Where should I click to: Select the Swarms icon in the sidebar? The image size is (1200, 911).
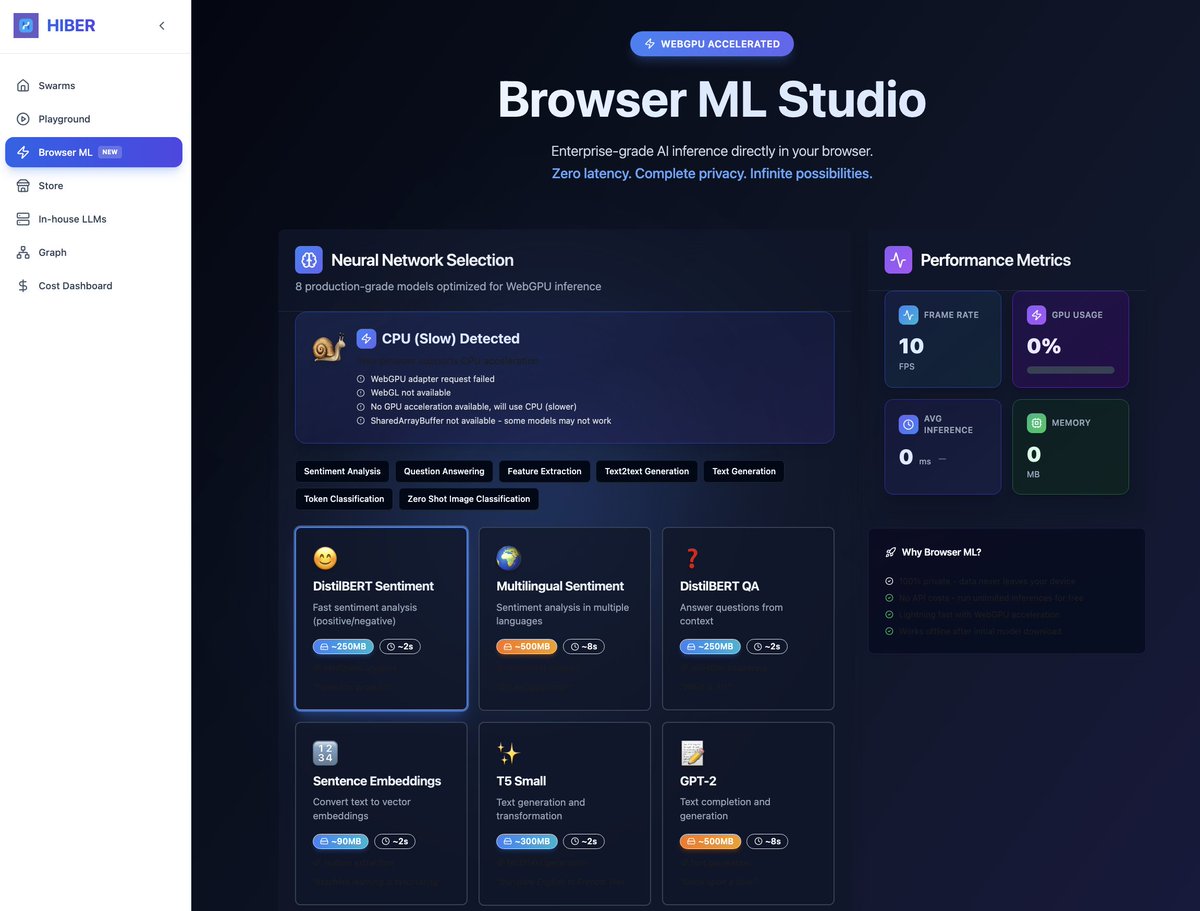click(x=21, y=85)
